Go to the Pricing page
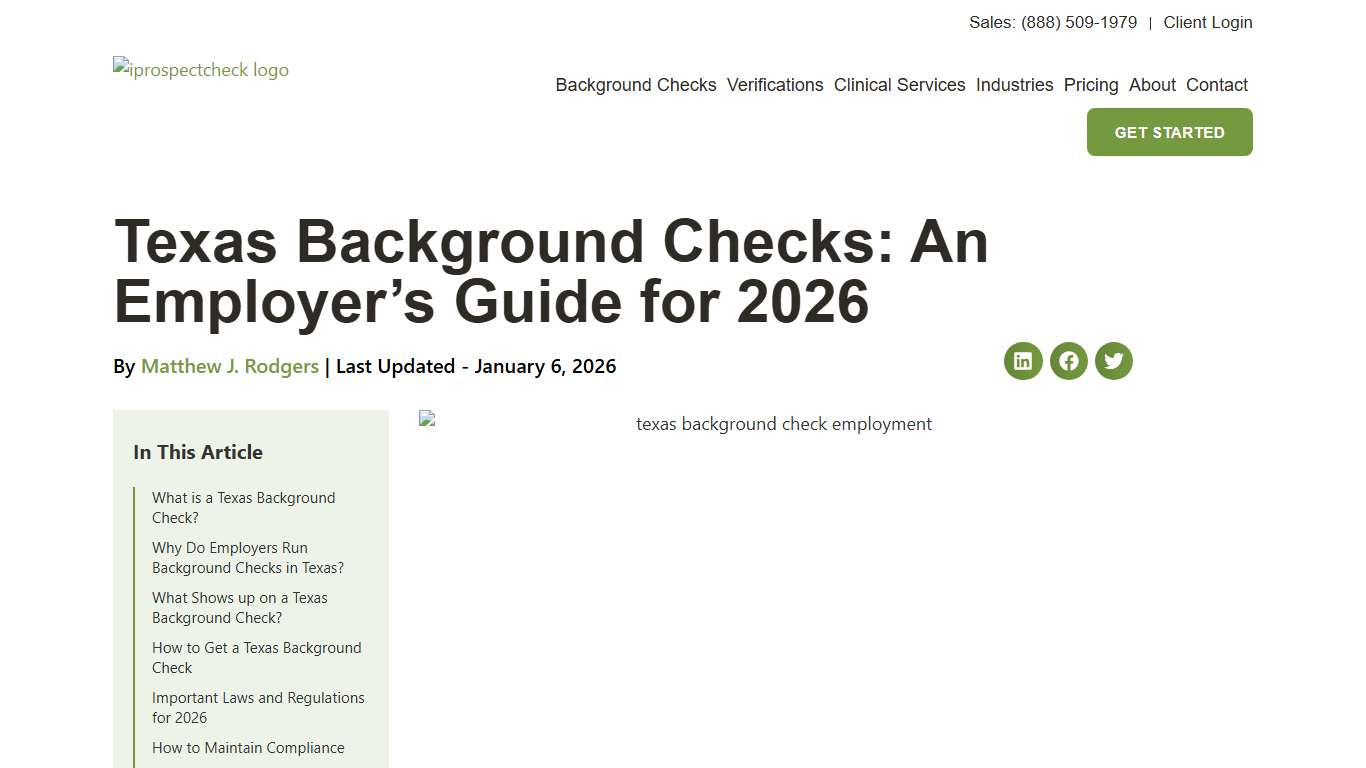This screenshot has height=768, width=1366. pos(1091,85)
